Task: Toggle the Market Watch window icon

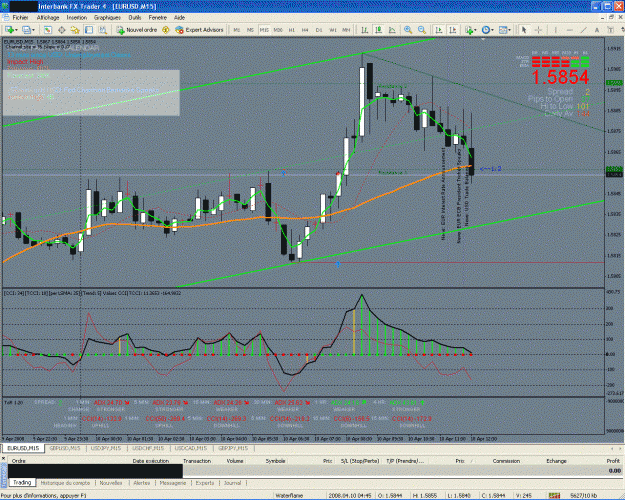Action: [x=47, y=30]
